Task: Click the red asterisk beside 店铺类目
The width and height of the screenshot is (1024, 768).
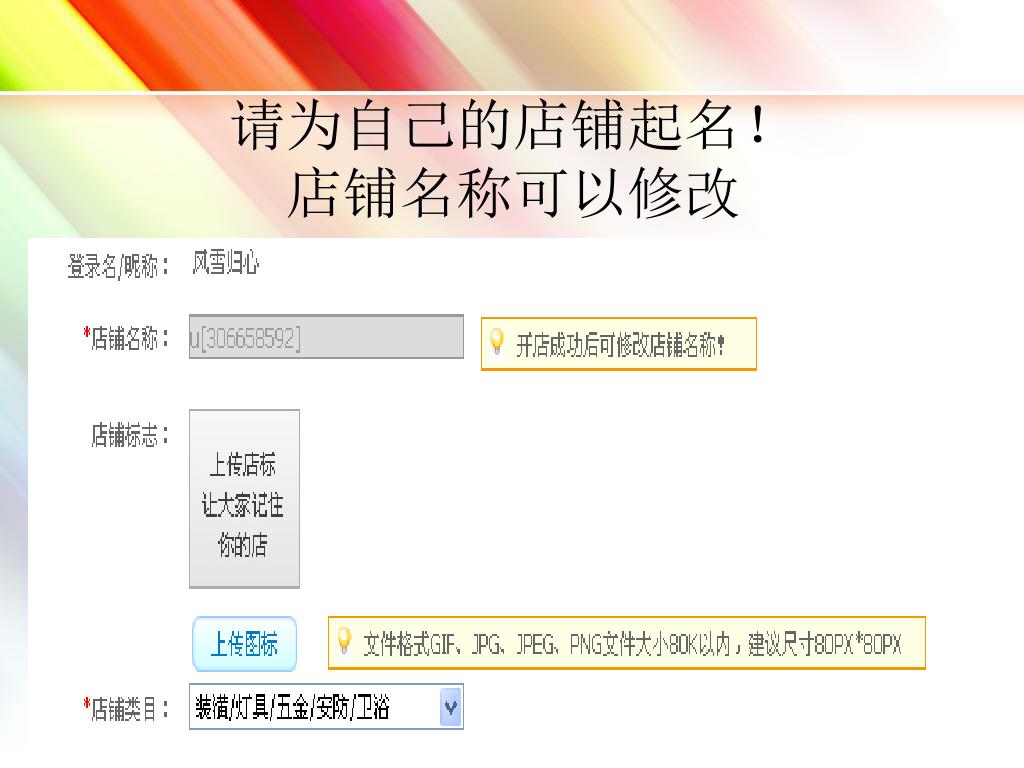Action: pyautogui.click(x=86, y=703)
